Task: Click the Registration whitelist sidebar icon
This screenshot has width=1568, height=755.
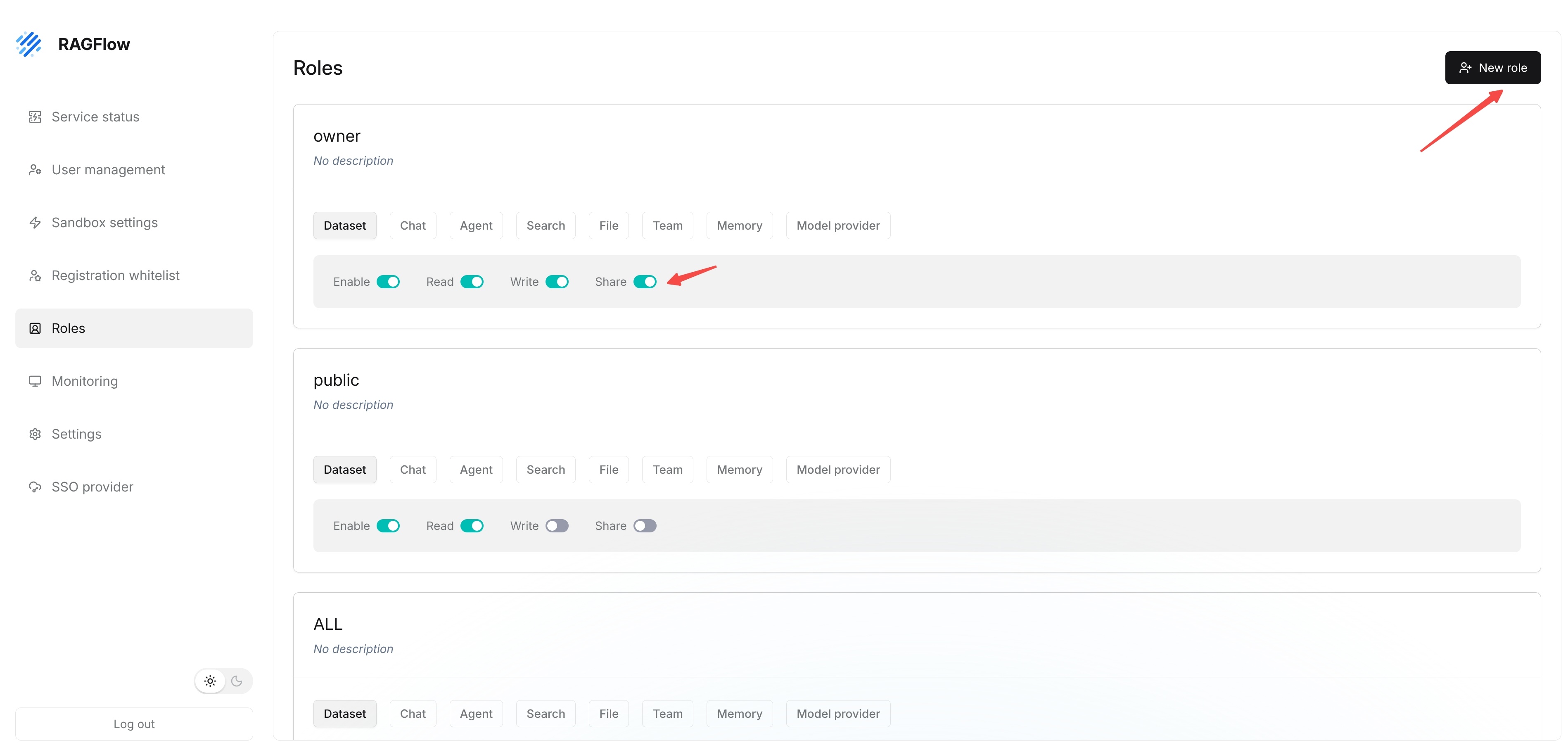Action: pyautogui.click(x=35, y=276)
